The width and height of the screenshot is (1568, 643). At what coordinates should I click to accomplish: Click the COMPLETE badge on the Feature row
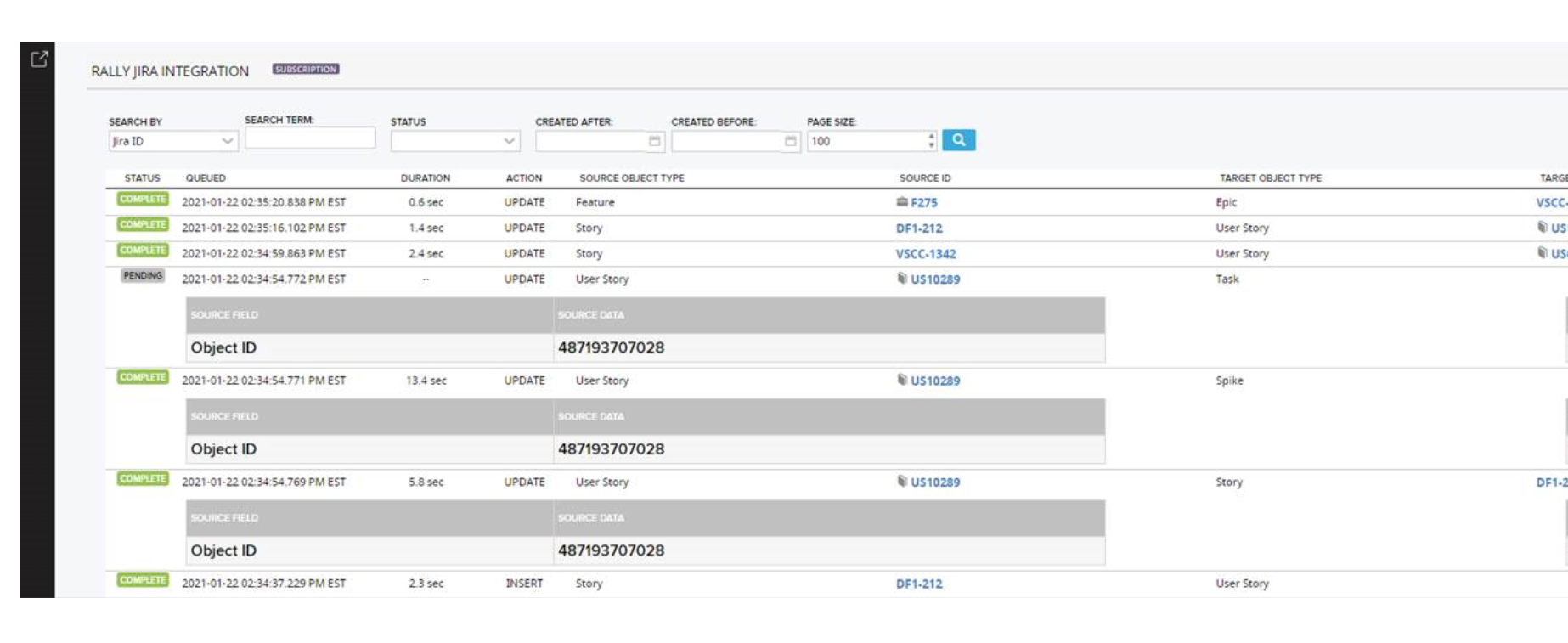[x=143, y=199]
